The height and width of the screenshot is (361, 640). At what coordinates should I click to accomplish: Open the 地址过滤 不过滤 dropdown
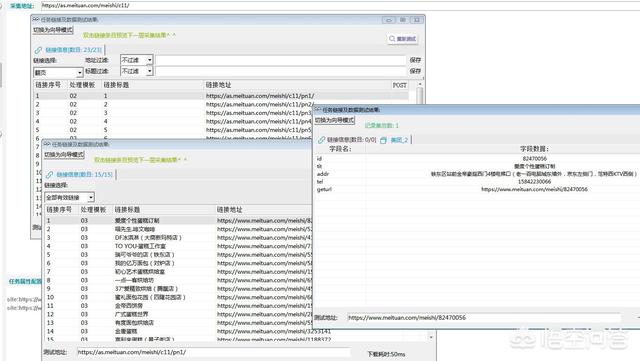click(x=149, y=60)
